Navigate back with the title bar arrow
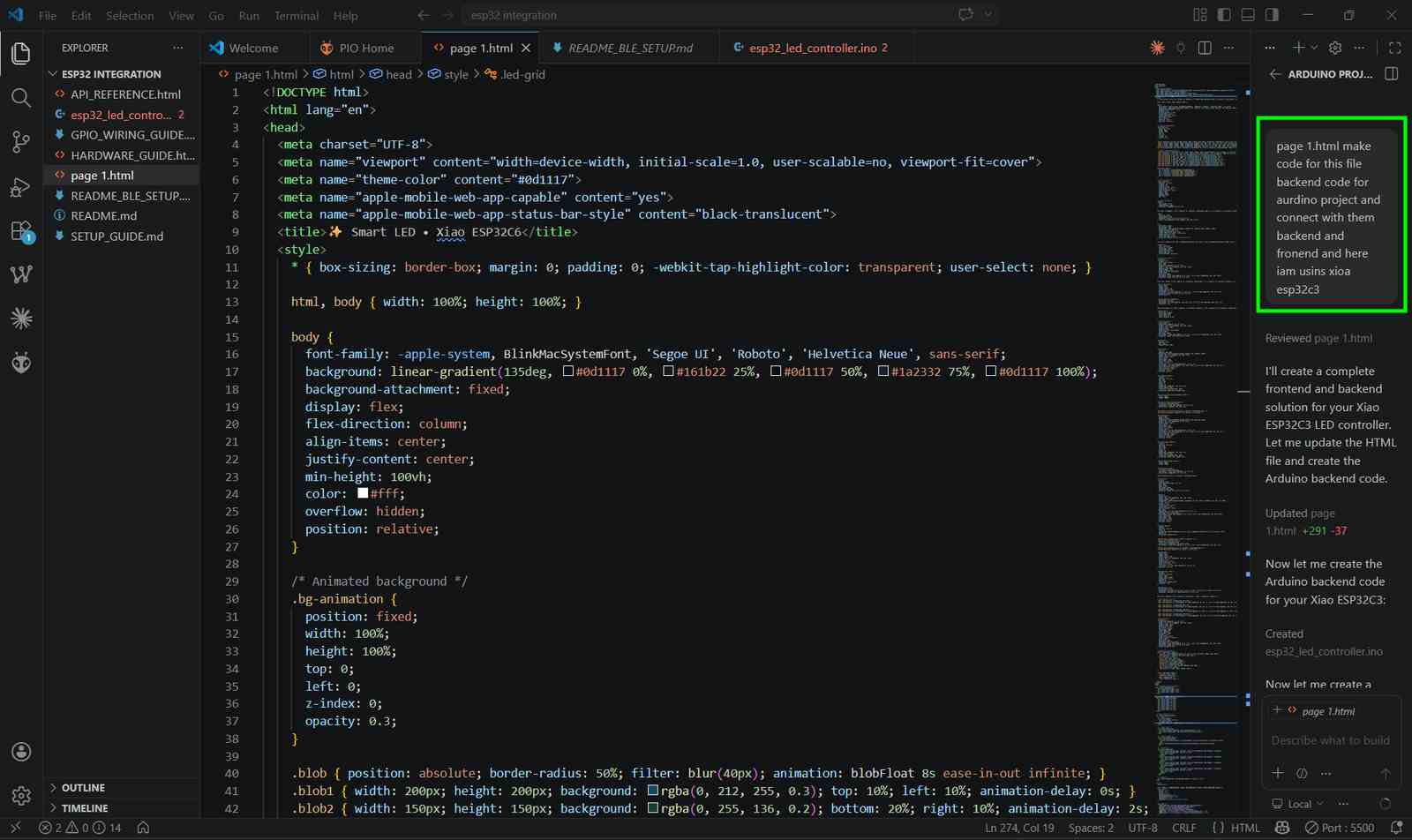 (x=423, y=15)
